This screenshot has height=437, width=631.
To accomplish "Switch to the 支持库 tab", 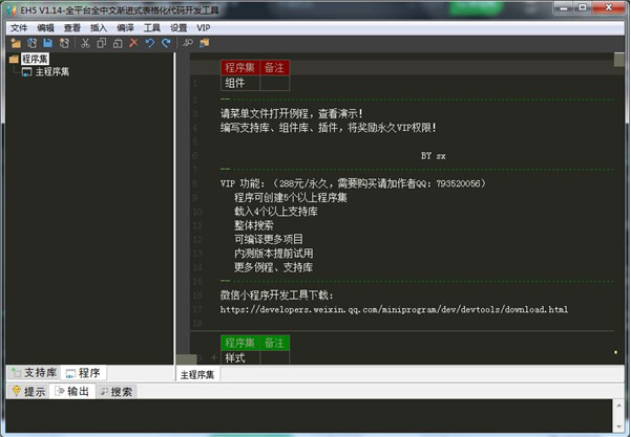I will coord(32,373).
